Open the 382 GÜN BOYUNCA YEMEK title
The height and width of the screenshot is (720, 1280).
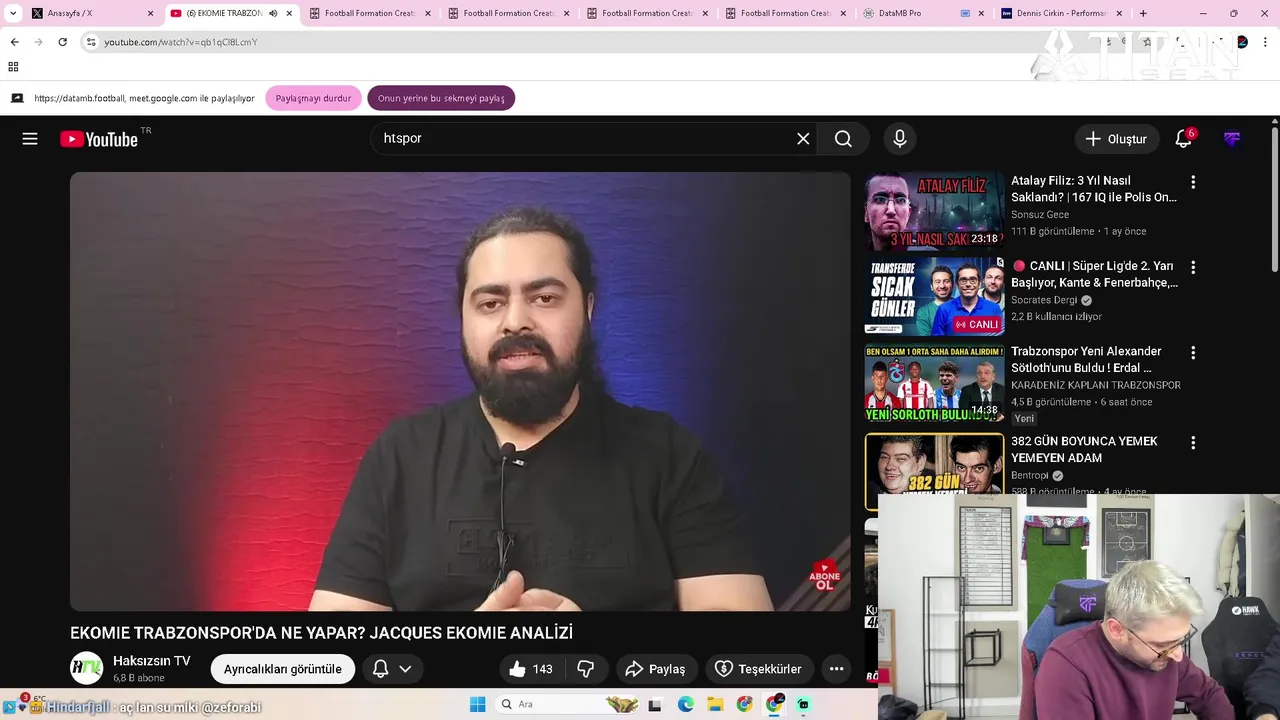tap(1084, 449)
